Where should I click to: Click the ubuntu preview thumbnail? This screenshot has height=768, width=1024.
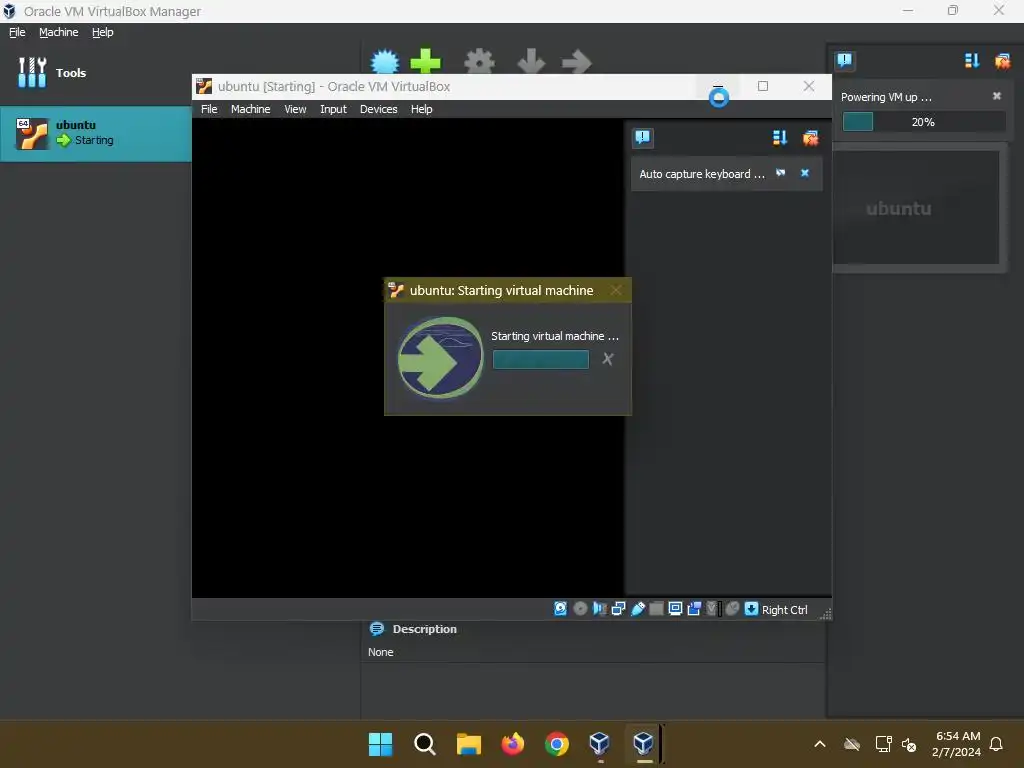(x=917, y=208)
